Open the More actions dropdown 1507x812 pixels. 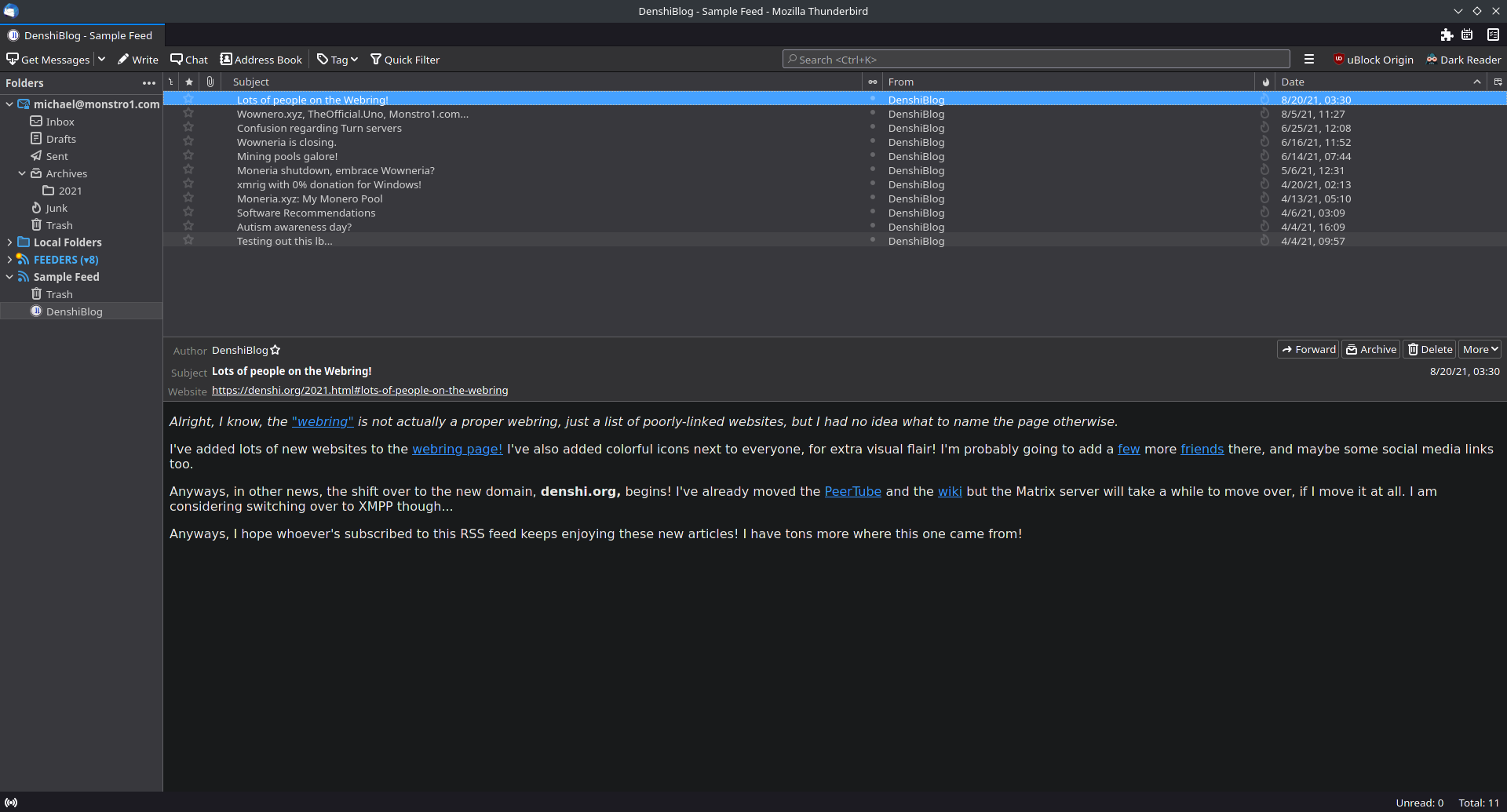click(x=1480, y=349)
